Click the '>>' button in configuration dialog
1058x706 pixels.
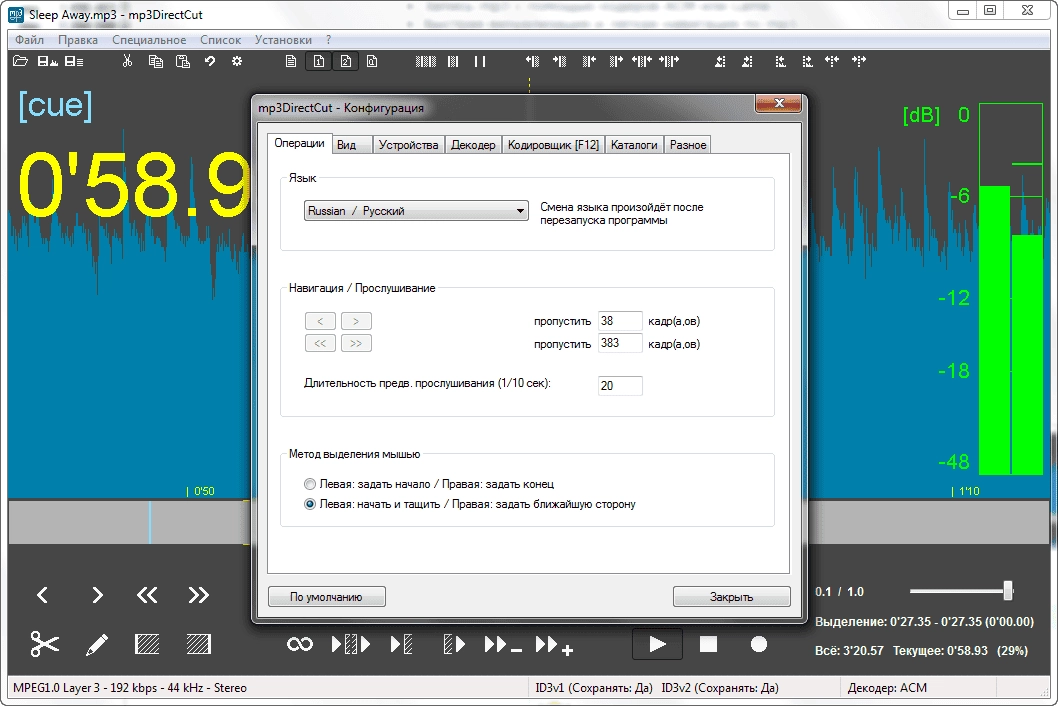coord(356,344)
